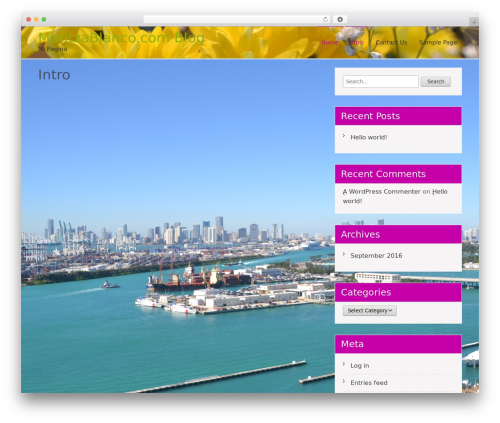
Task: Open the Select Category dropdown
Action: (370, 311)
